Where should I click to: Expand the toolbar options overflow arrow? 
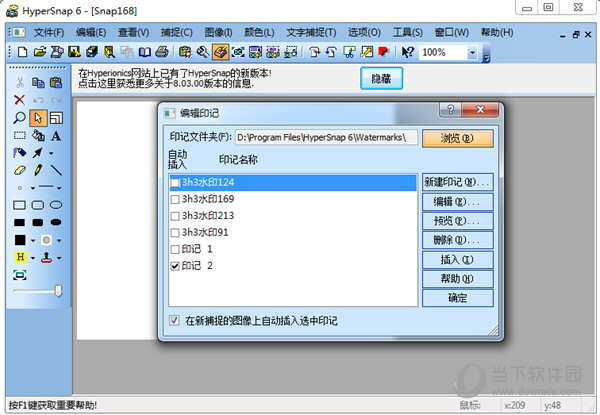[x=486, y=59]
